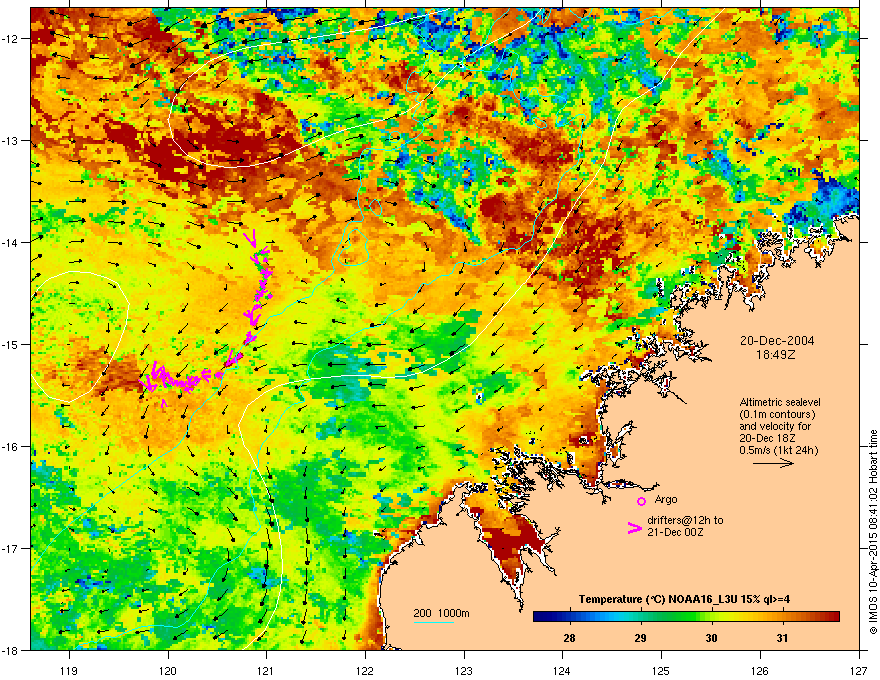Click the '-18' latitude axis label
880x680 pixels.
(10, 650)
